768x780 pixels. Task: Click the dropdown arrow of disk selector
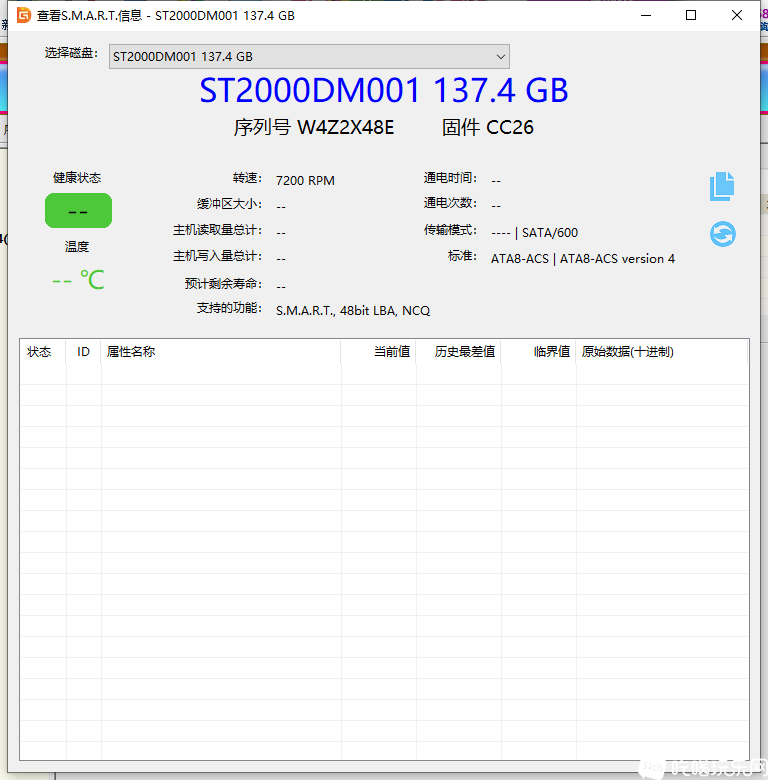coord(500,57)
